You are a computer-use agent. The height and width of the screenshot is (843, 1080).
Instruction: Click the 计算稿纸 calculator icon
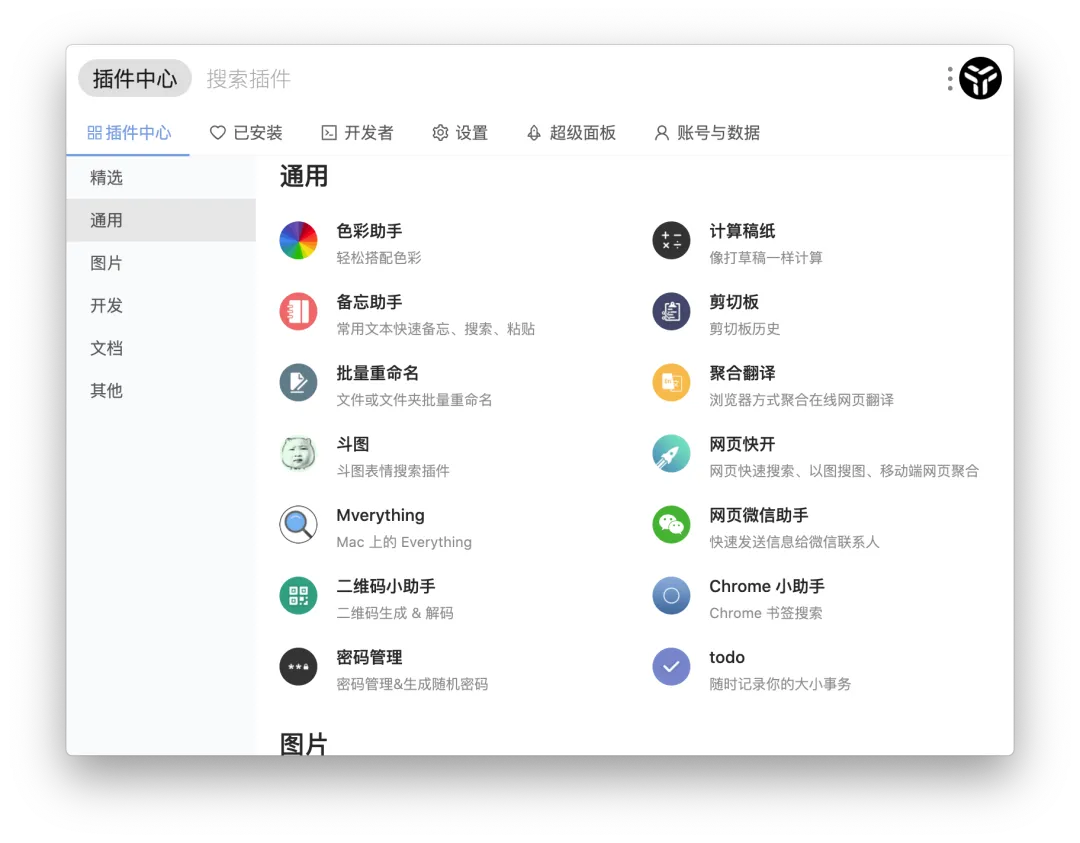(x=671, y=240)
